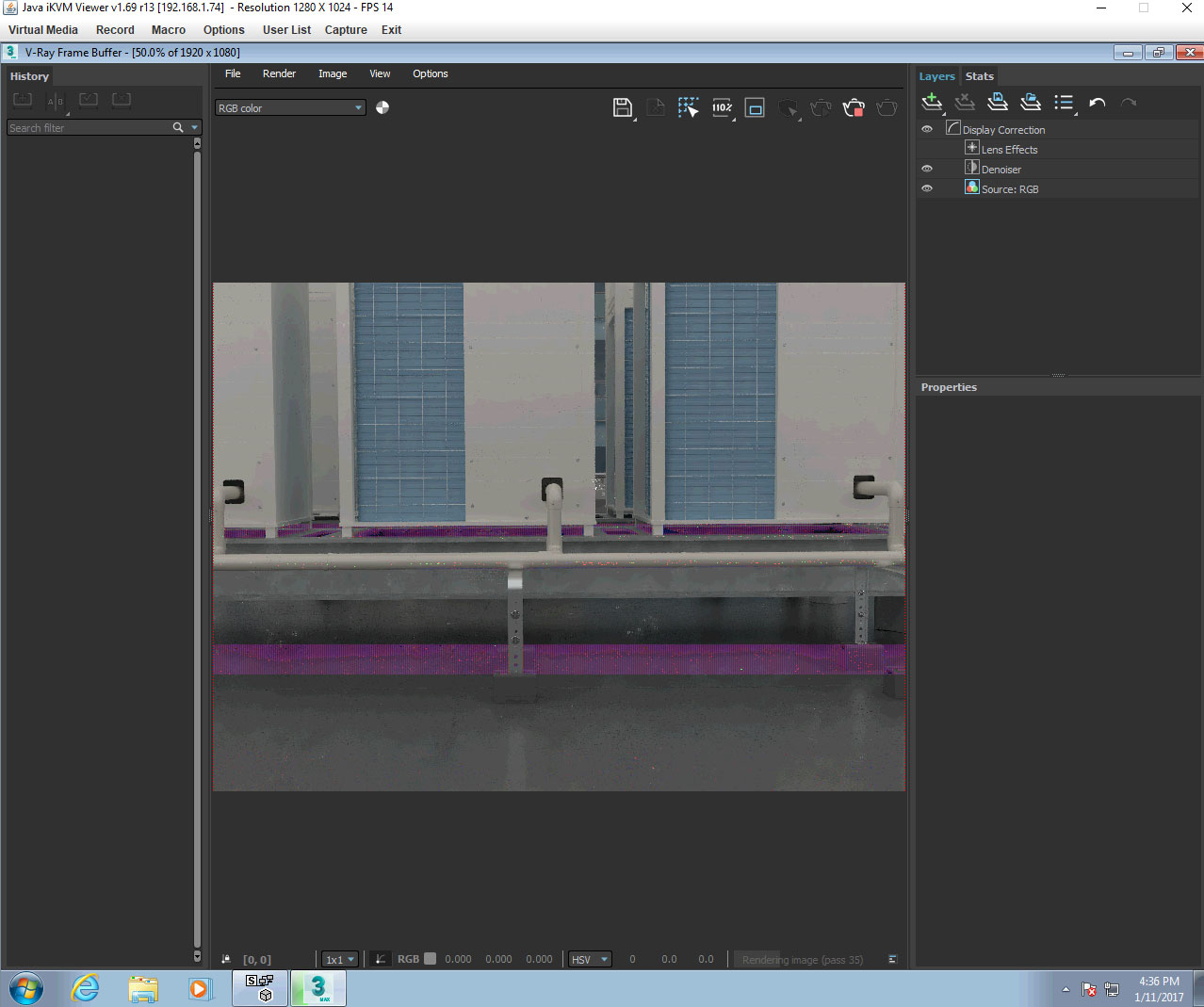Open the VFB Render menu

coord(279,73)
